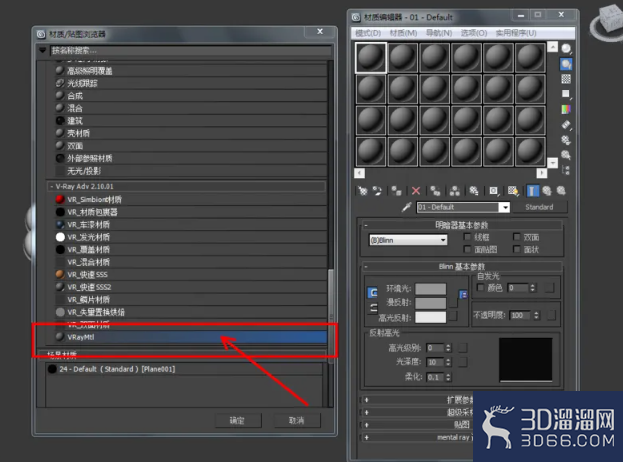This screenshot has width=623, height=462.
Task: Open the browser options triangle menu
Action: tap(43, 50)
